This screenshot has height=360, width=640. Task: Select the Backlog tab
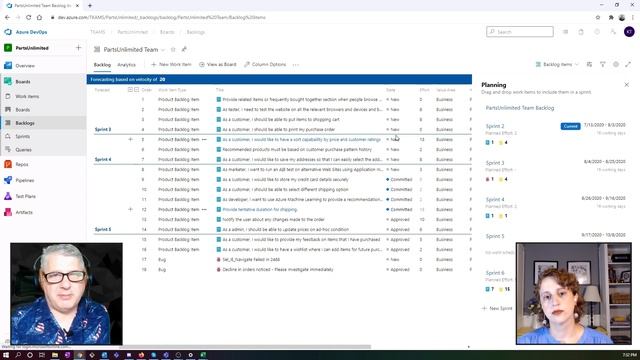coord(102,65)
